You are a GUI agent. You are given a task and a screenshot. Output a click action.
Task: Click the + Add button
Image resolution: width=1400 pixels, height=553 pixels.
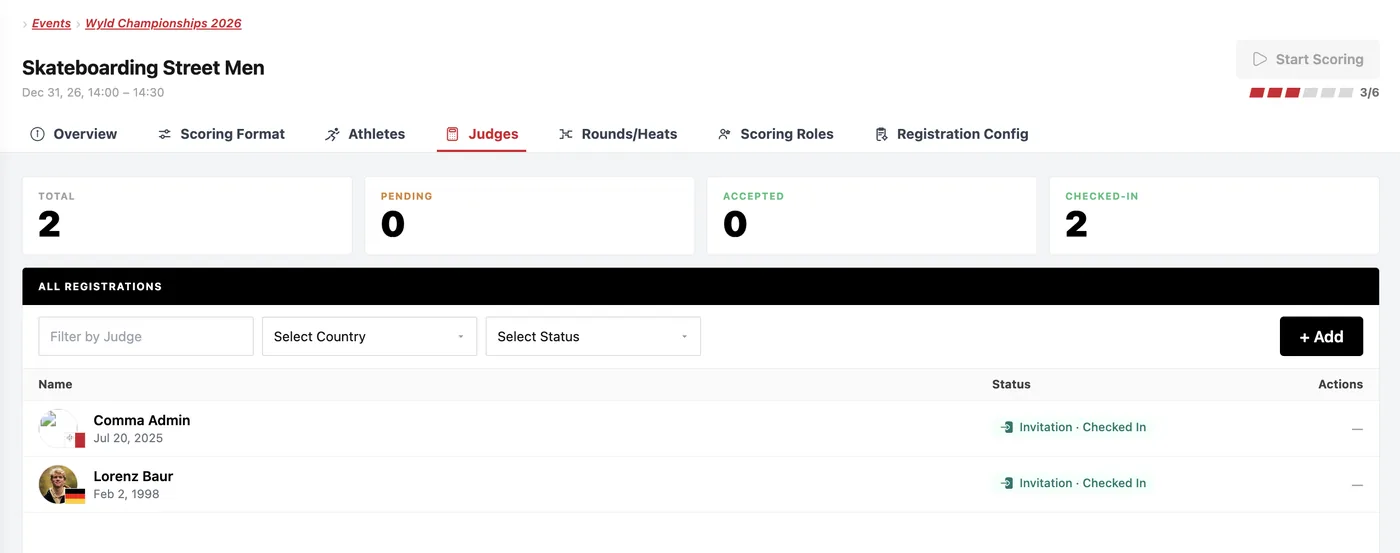[1321, 336]
